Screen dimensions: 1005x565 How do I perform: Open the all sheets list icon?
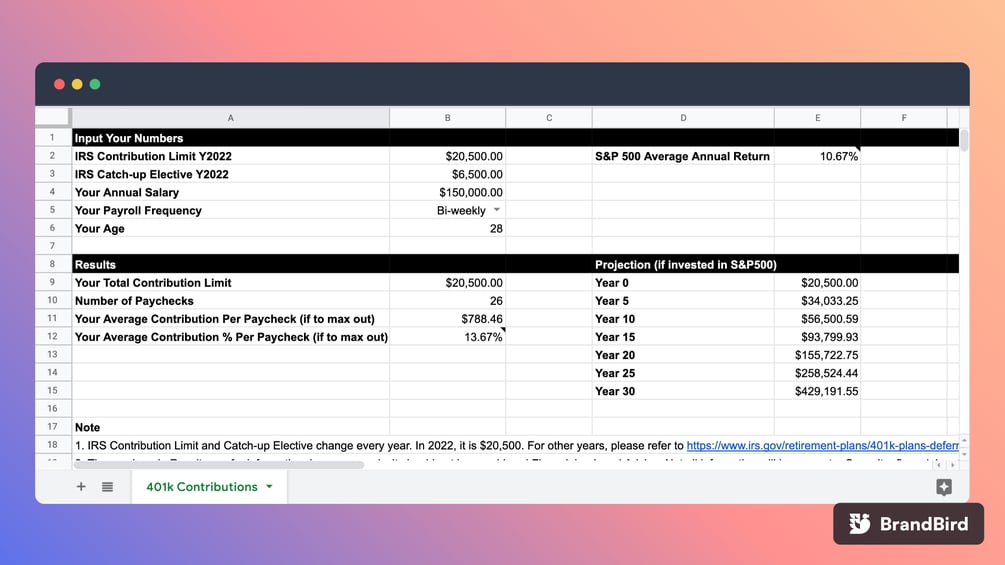(107, 487)
